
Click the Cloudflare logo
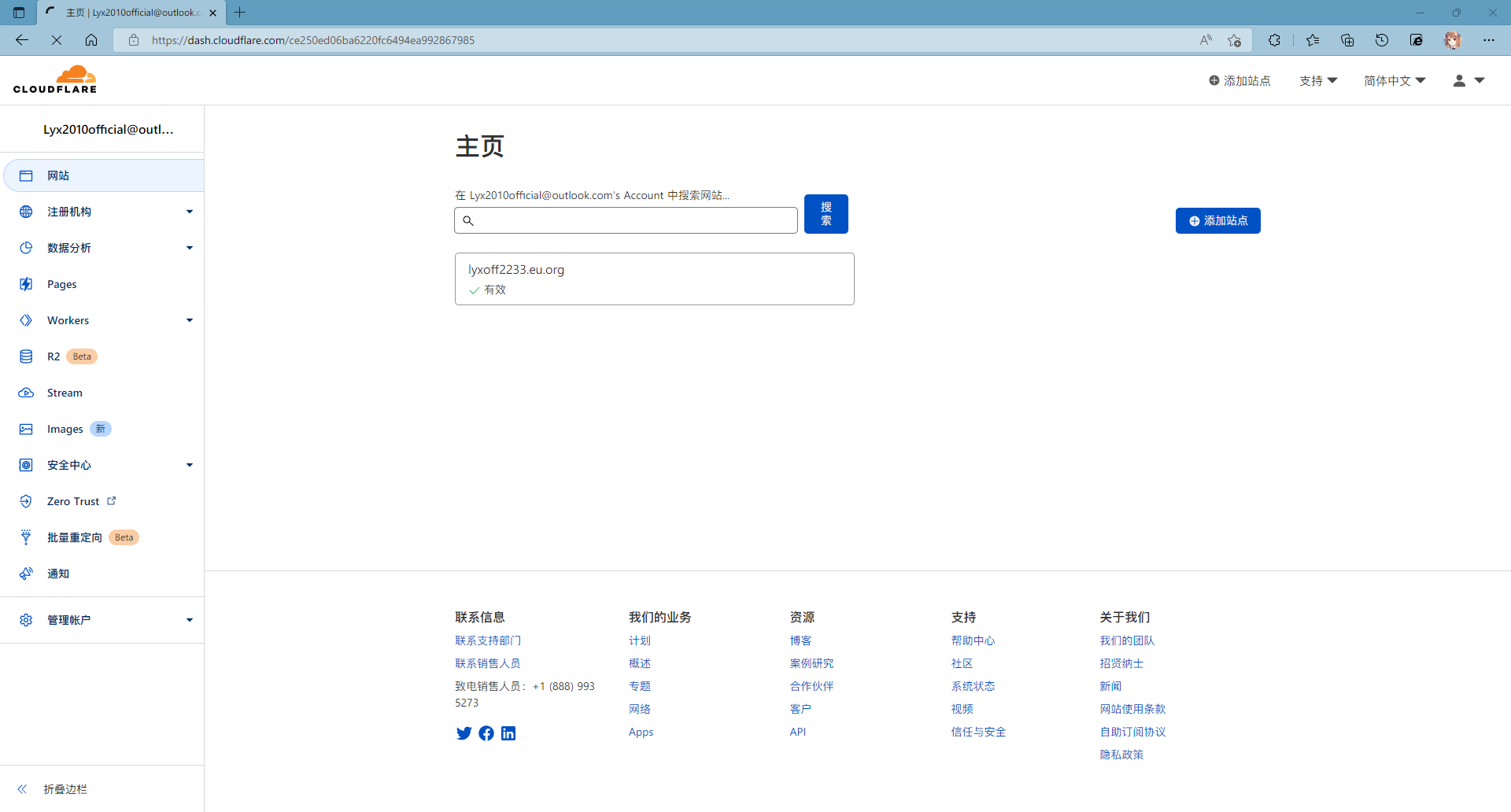[55, 80]
